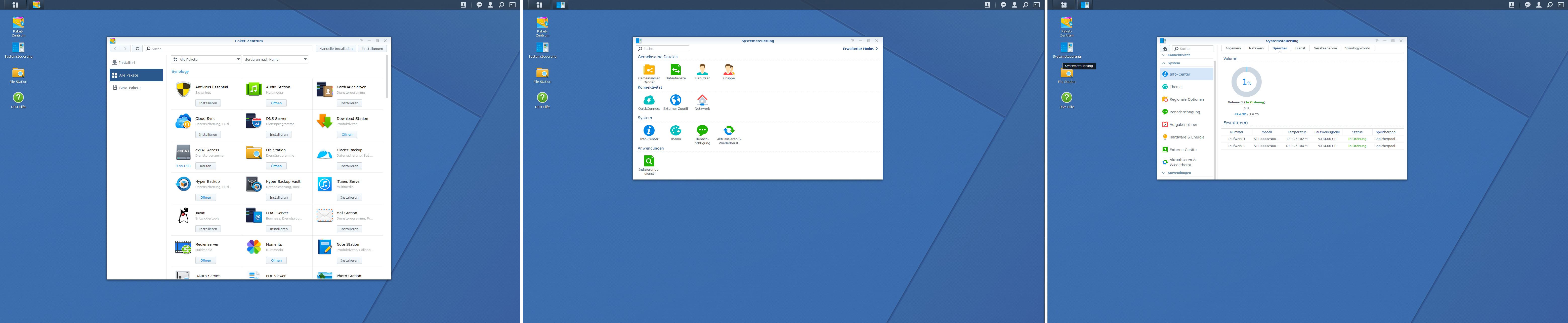Expand the Konnektivität section in sidebar
The height and width of the screenshot is (323, 1568).
1178,55
